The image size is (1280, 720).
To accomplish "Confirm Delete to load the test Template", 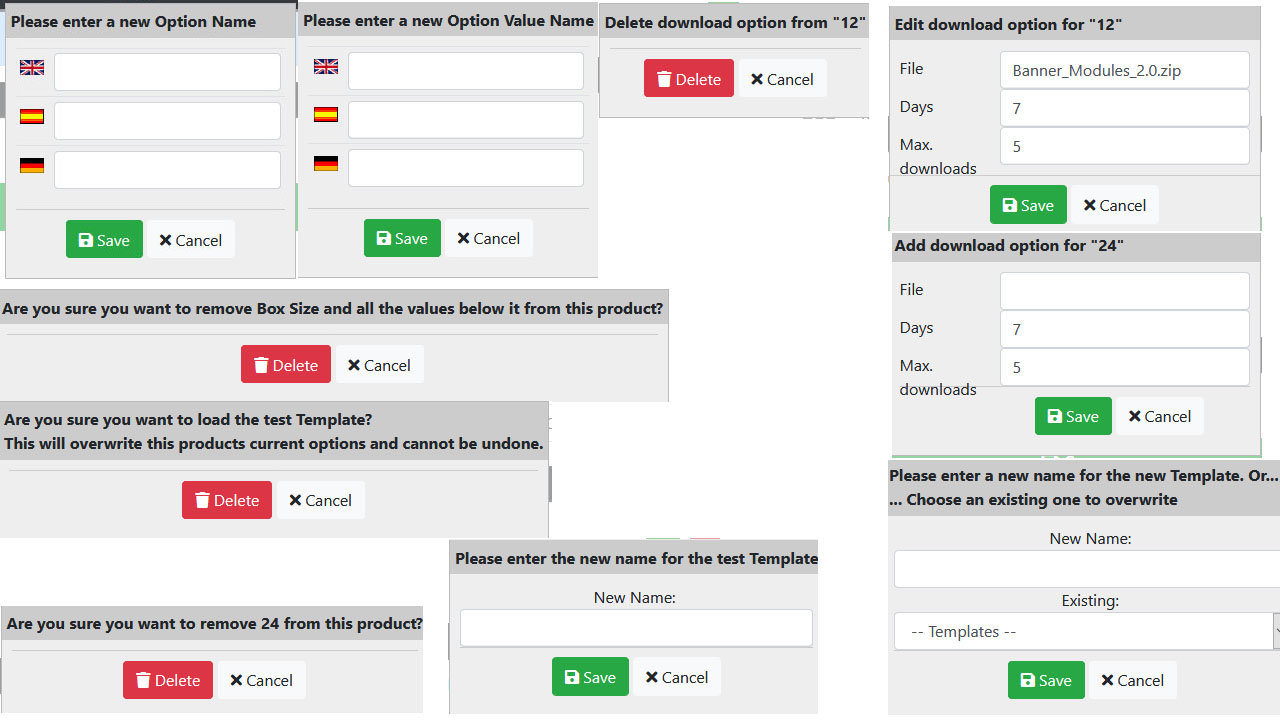I will coord(227,500).
